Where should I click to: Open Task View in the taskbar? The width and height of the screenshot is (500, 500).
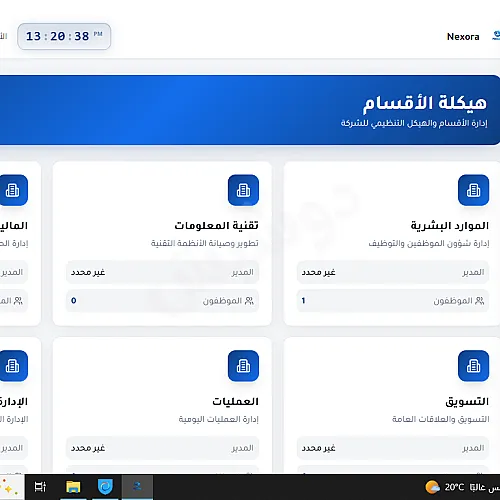click(x=40, y=487)
